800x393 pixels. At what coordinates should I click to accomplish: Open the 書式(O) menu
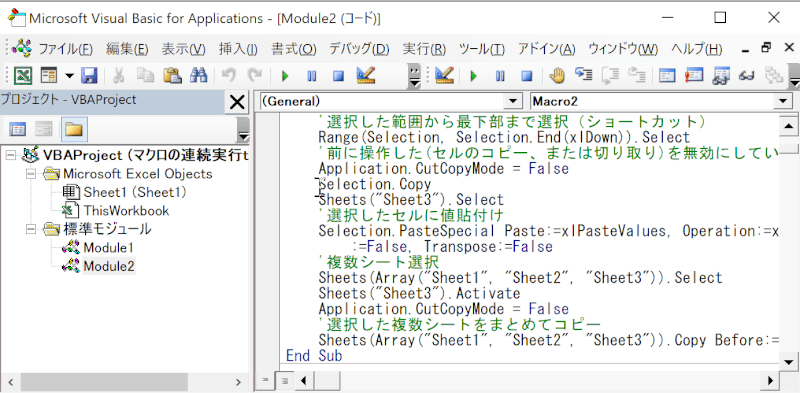tap(294, 49)
